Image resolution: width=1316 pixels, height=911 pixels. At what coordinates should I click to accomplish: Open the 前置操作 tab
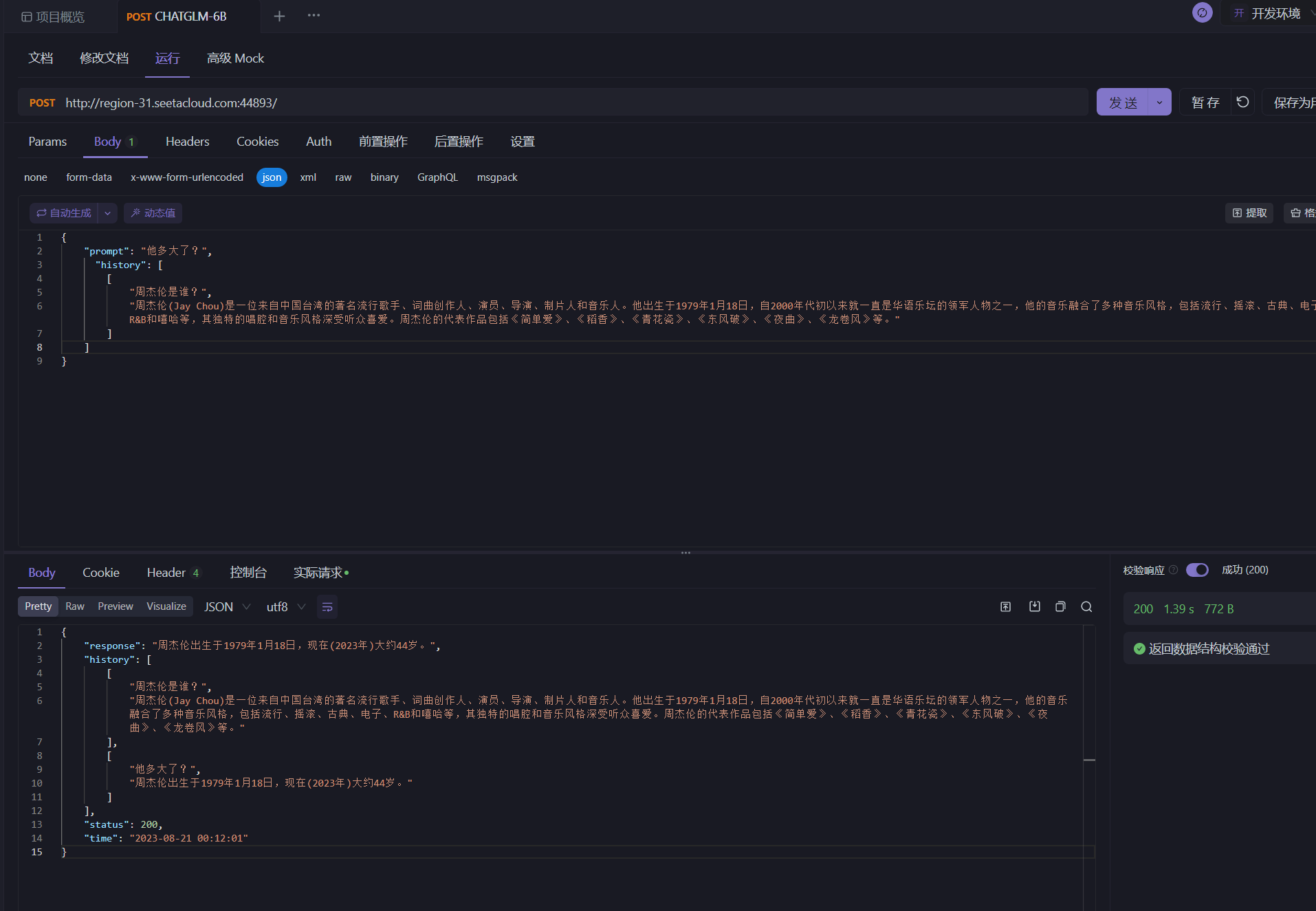[383, 142]
